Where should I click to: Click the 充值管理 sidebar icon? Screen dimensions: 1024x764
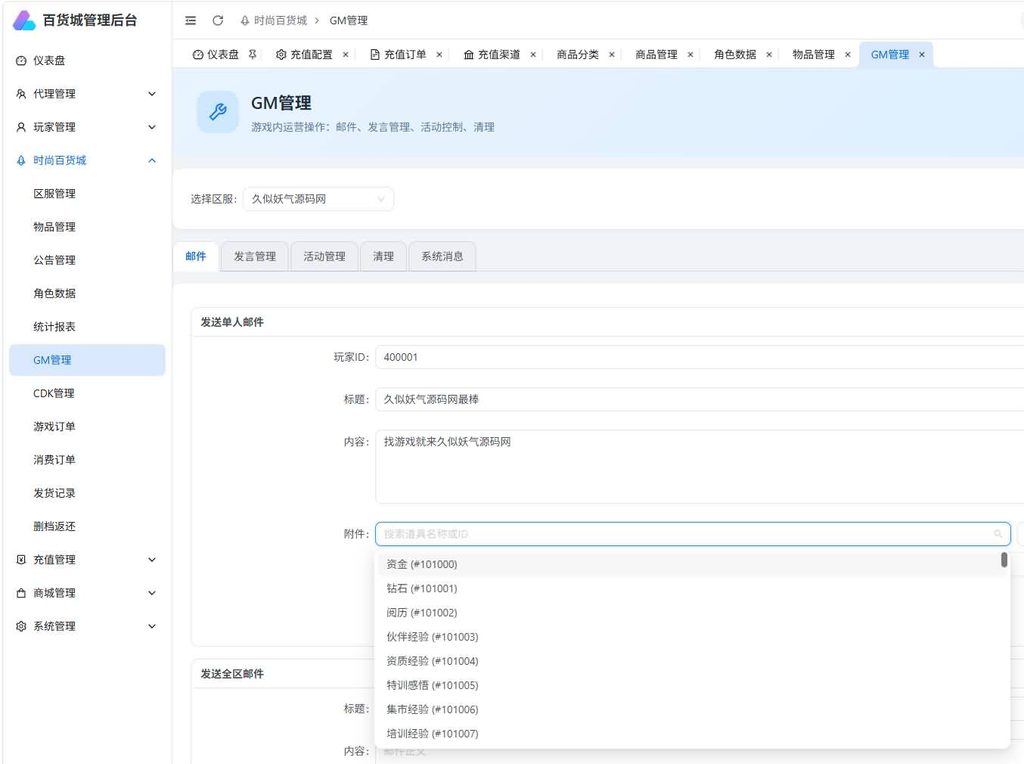(21, 560)
